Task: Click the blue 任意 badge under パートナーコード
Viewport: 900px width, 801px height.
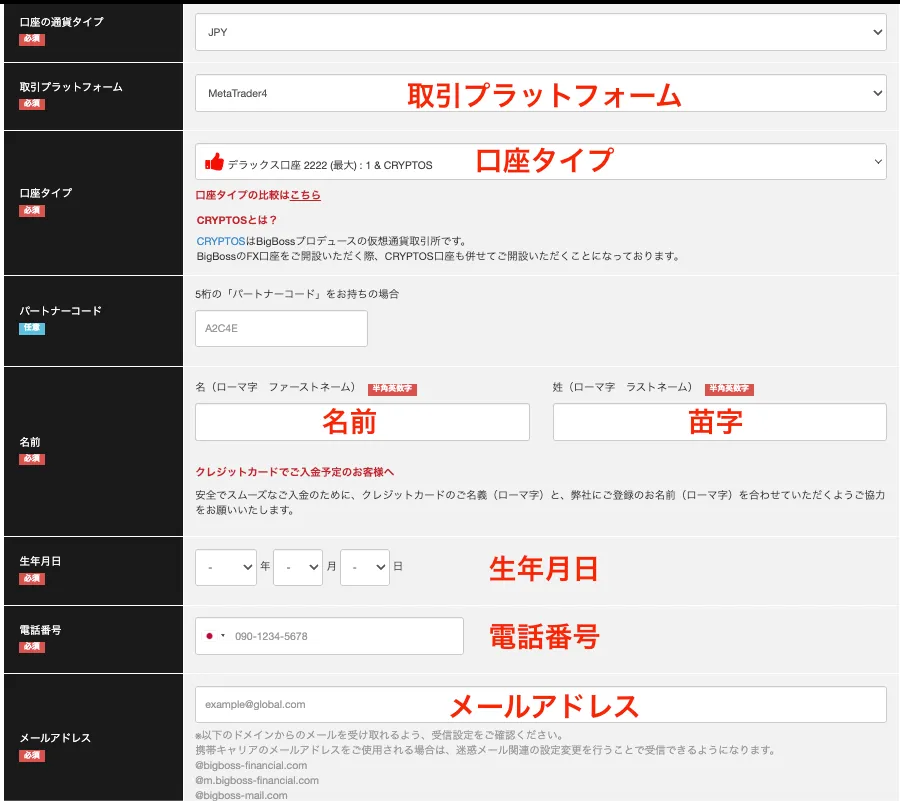Action: 31,328
